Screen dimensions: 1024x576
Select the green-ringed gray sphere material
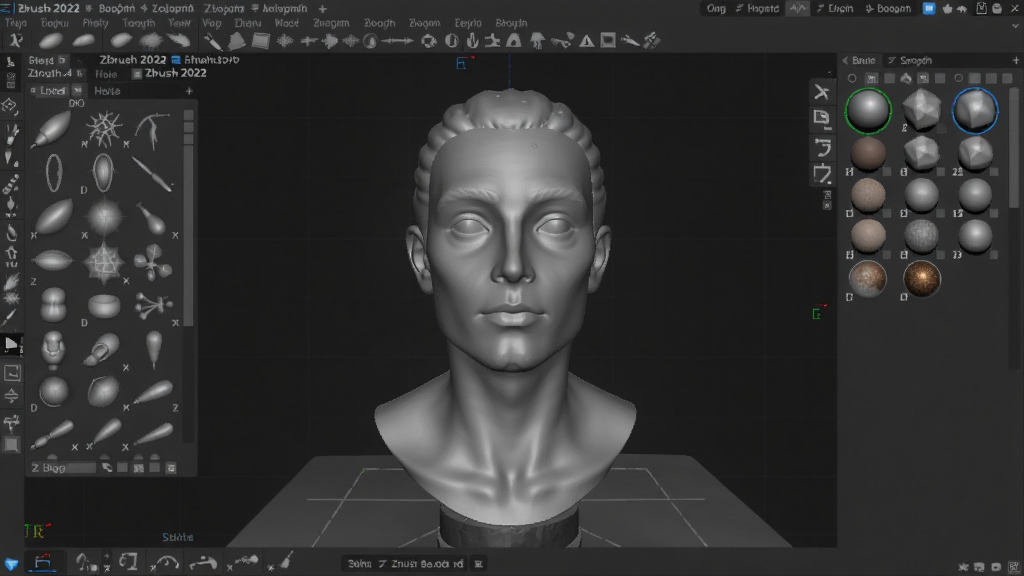[868, 111]
